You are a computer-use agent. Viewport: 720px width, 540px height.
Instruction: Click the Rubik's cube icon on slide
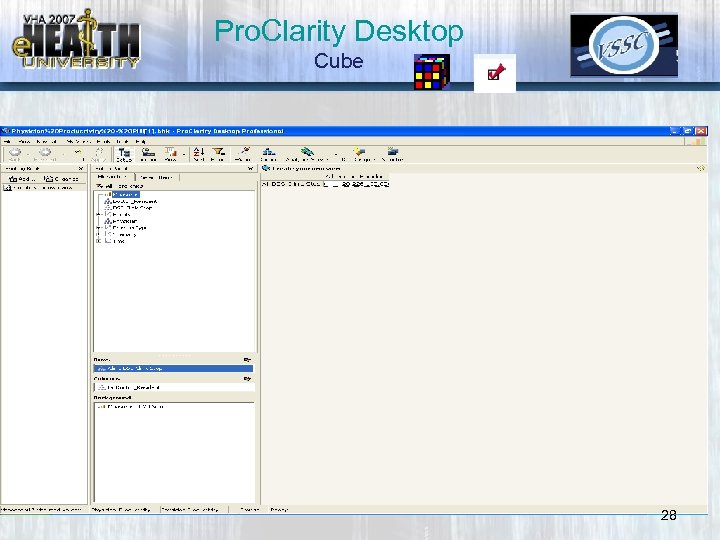pos(432,72)
